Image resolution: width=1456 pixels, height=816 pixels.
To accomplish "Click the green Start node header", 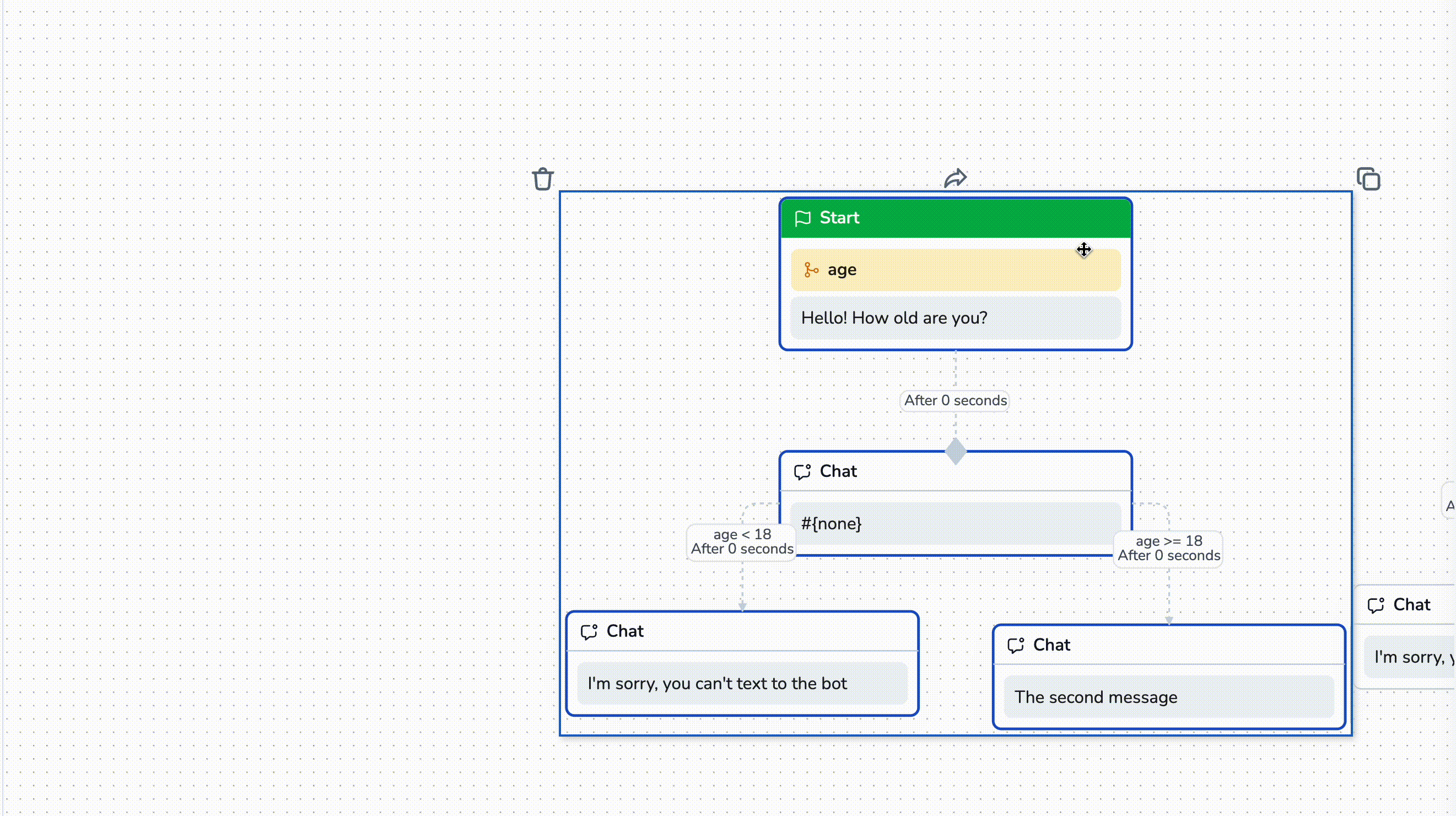I will pos(955,218).
